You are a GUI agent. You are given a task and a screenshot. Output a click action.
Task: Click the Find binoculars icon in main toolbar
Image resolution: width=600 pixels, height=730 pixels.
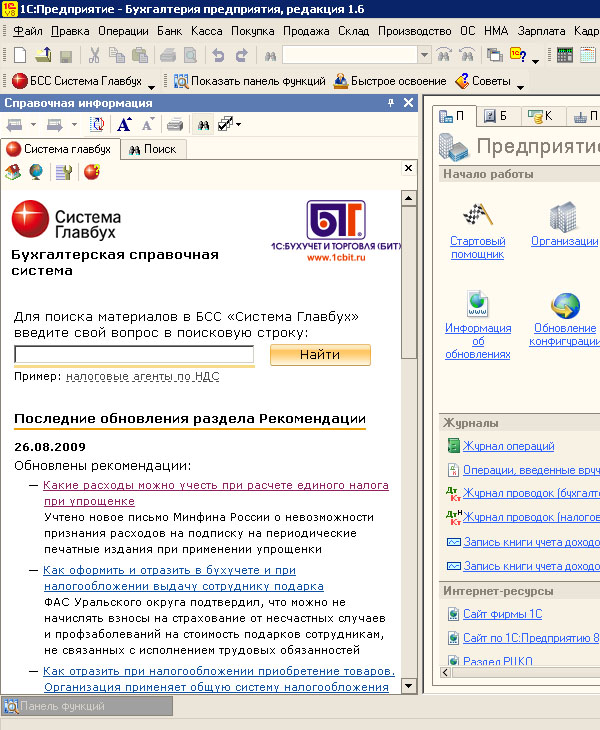(x=270, y=56)
